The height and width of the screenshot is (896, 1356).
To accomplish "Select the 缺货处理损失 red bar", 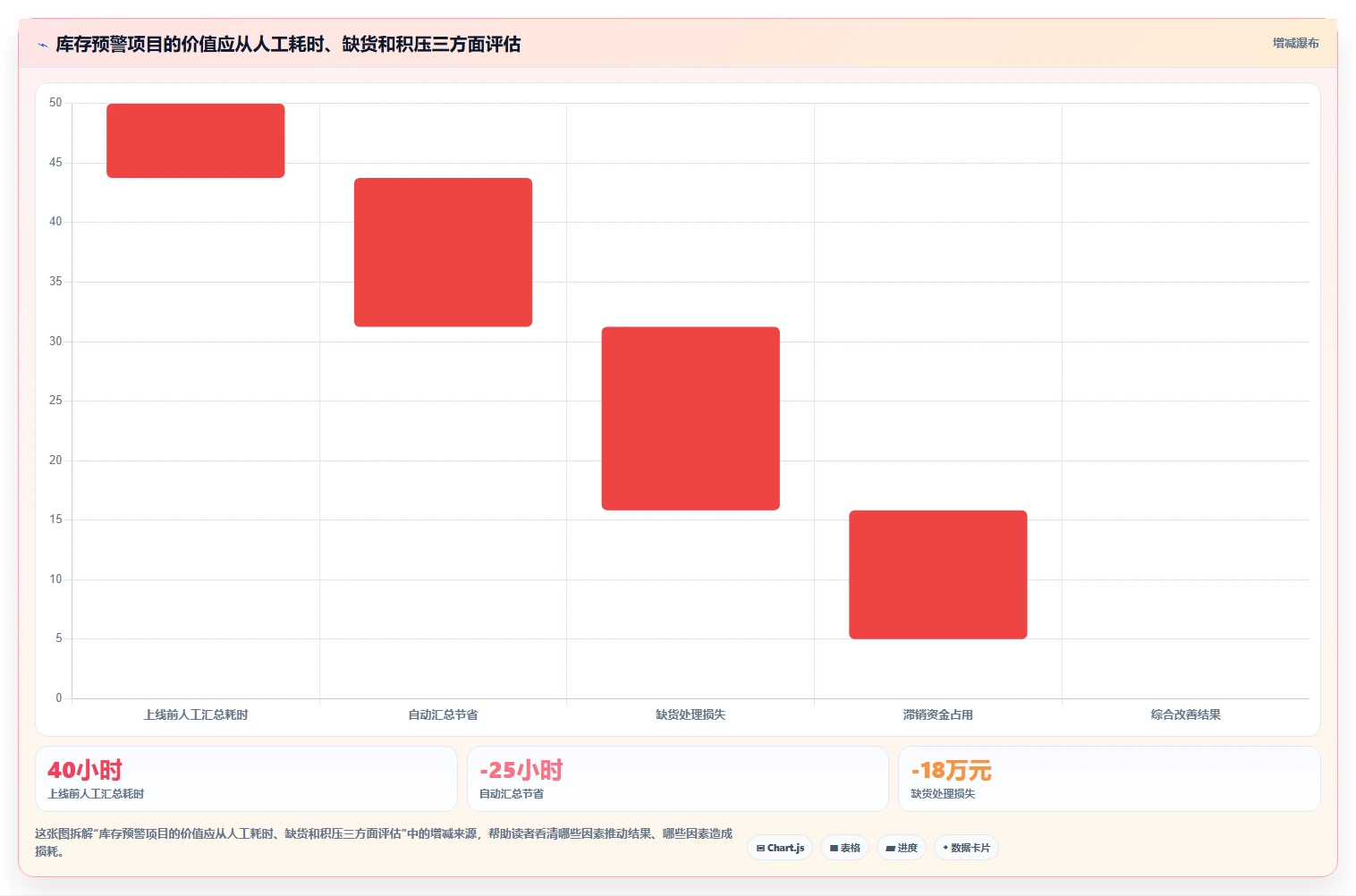I will pos(691,418).
